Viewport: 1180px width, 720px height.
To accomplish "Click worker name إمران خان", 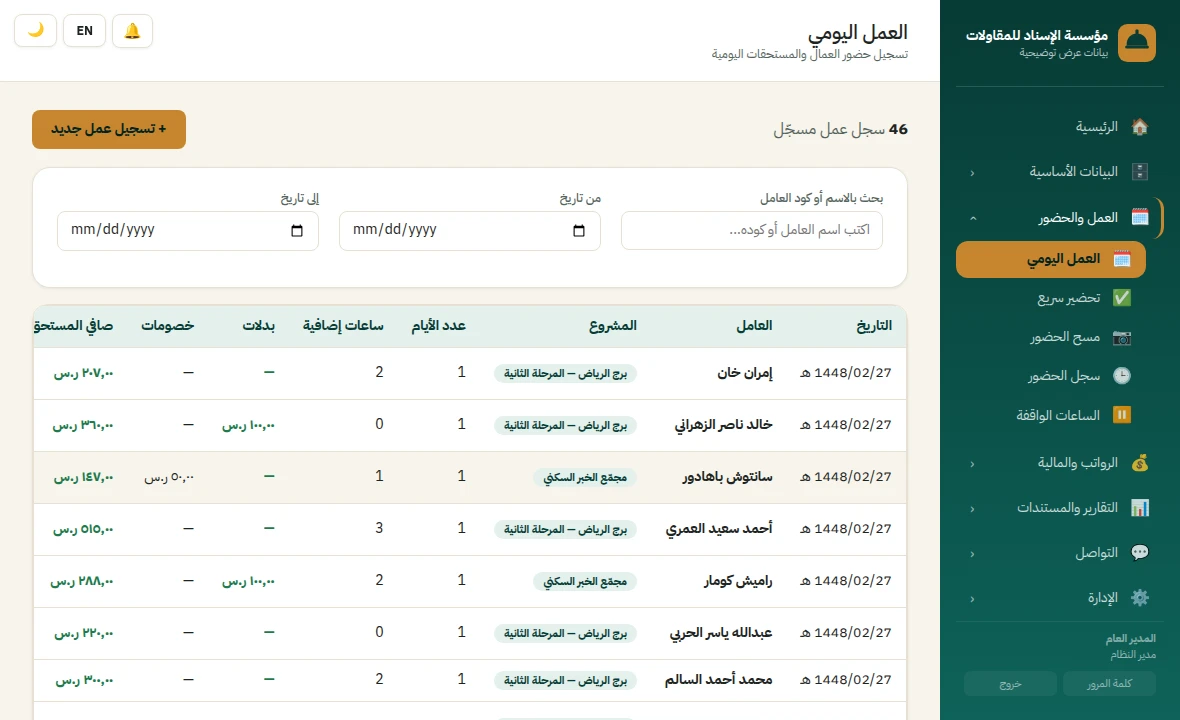I will pos(745,373).
